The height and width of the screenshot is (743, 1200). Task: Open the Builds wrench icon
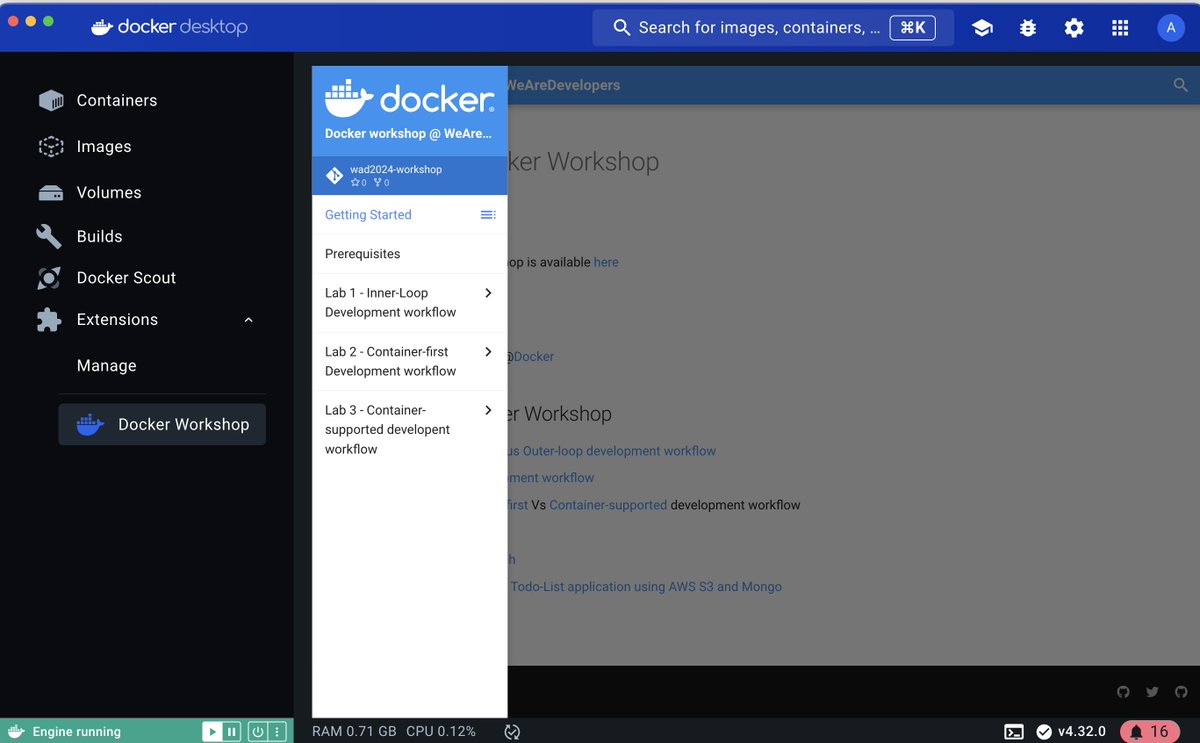(49, 236)
